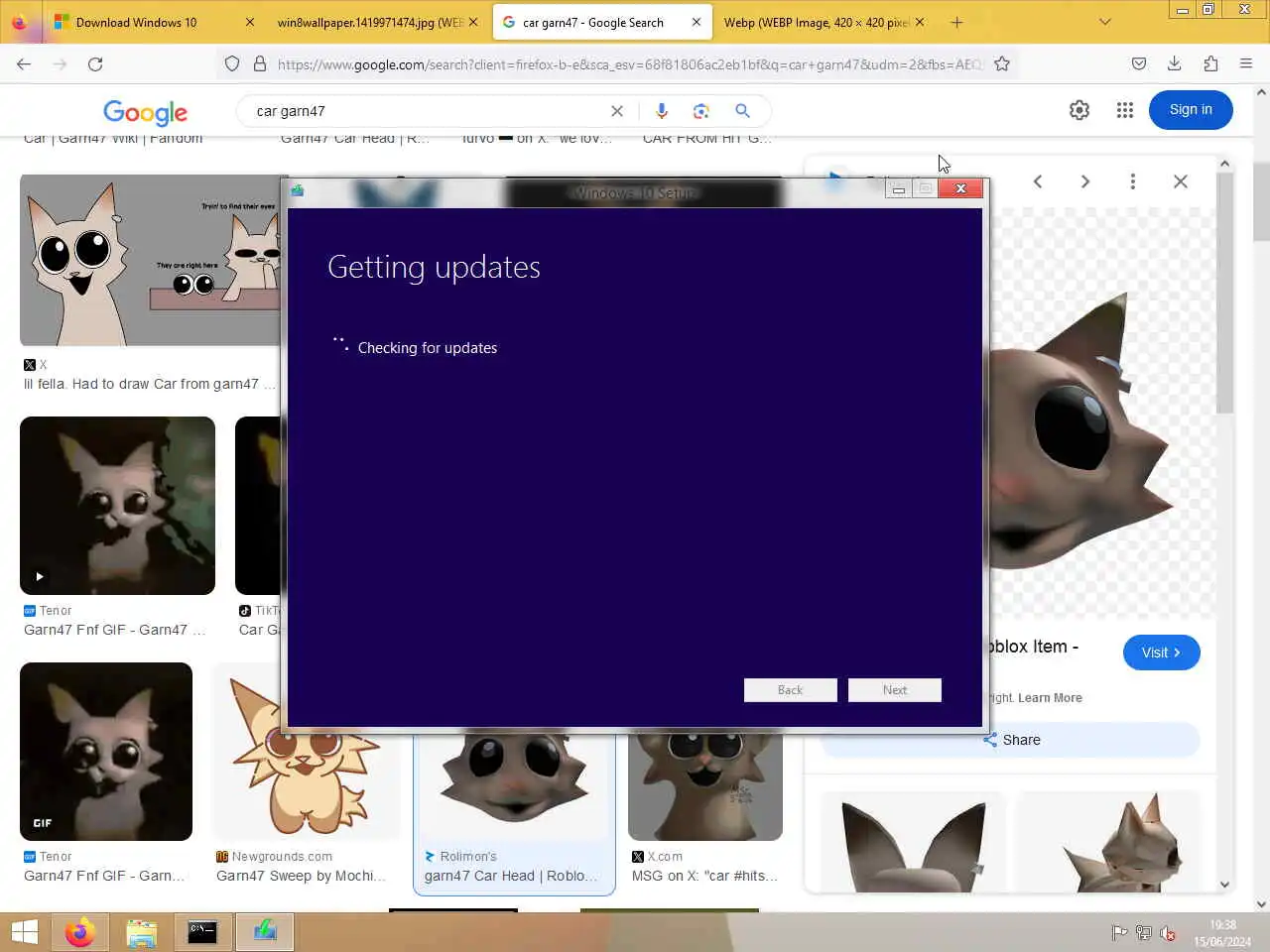1270x952 pixels.
Task: List all tabs dropdown arrow
Action: pos(1105,22)
